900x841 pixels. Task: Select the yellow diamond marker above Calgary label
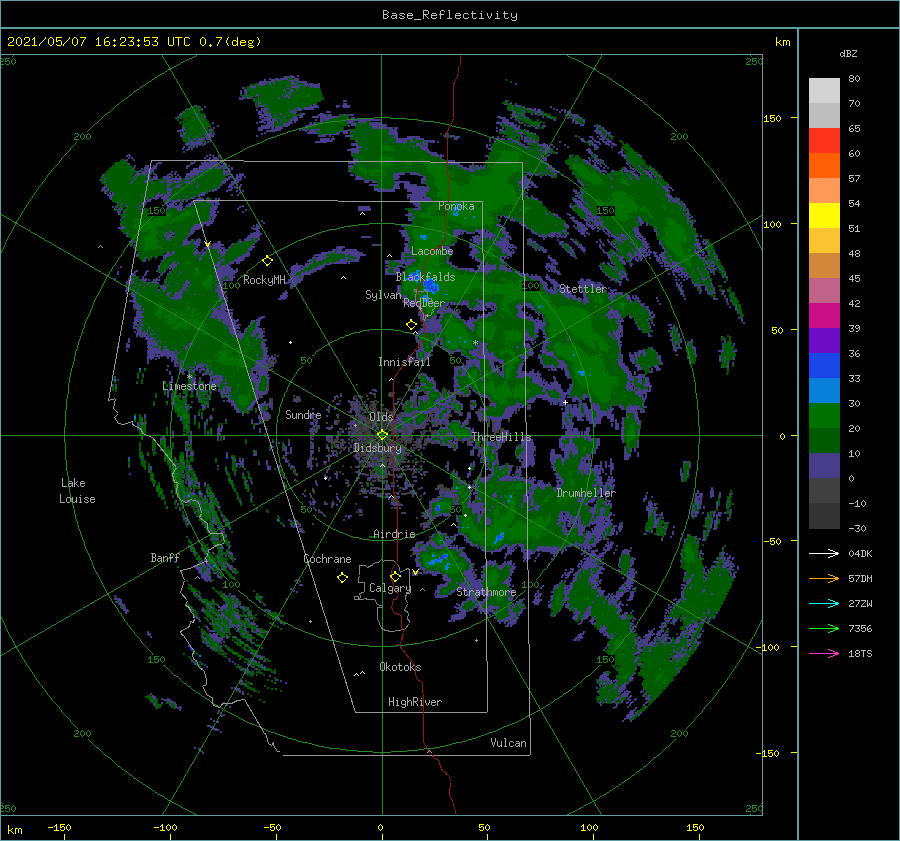click(x=395, y=576)
